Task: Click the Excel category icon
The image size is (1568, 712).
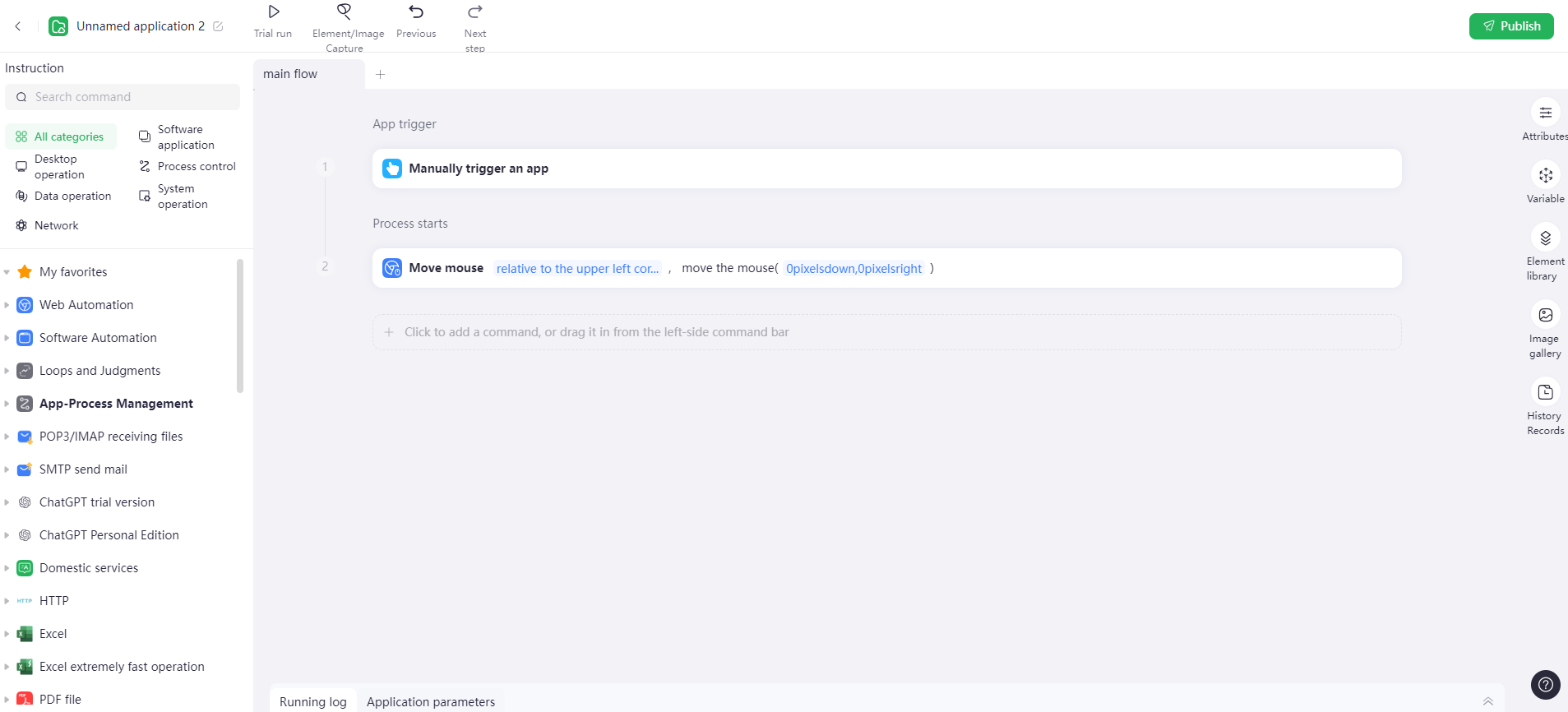Action: [25, 634]
